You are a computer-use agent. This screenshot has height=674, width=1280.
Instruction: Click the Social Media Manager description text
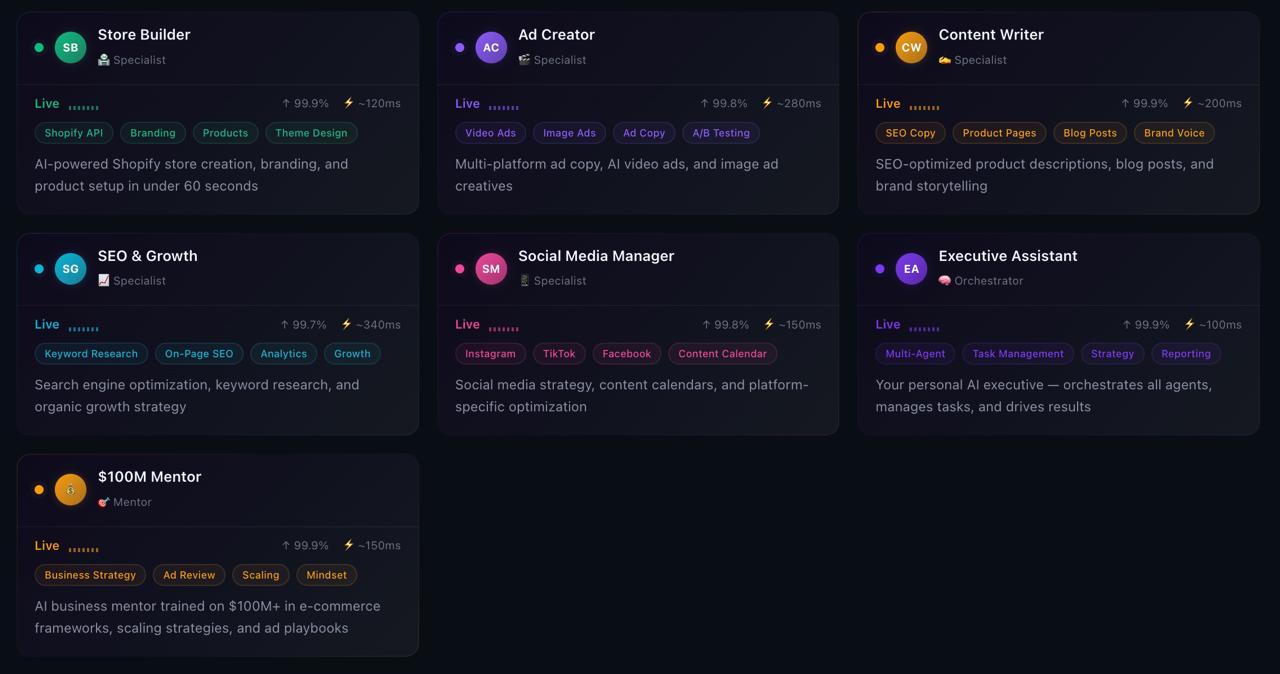point(632,396)
